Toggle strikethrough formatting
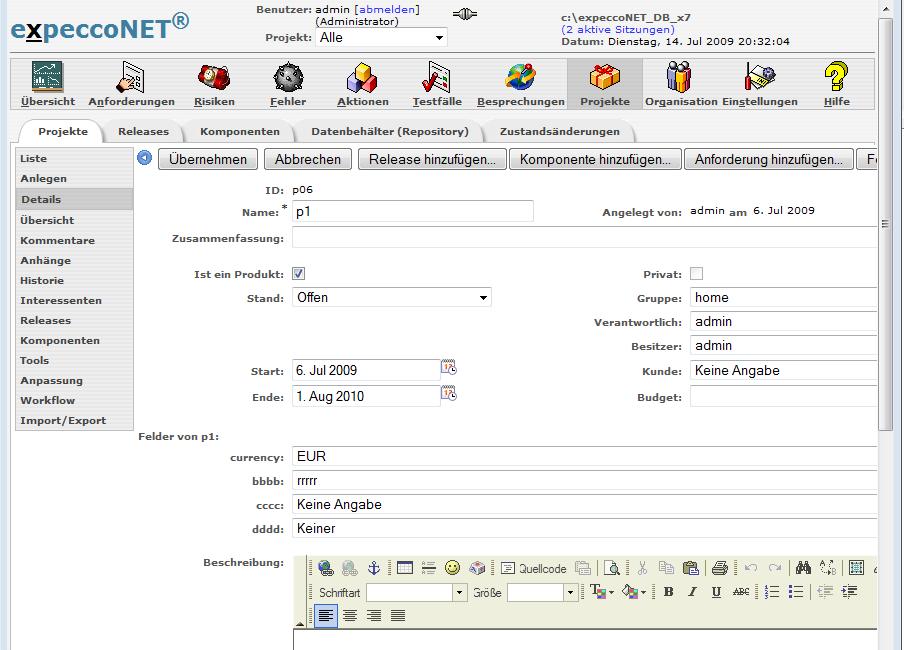This screenshot has height=650, width=904. click(741, 592)
